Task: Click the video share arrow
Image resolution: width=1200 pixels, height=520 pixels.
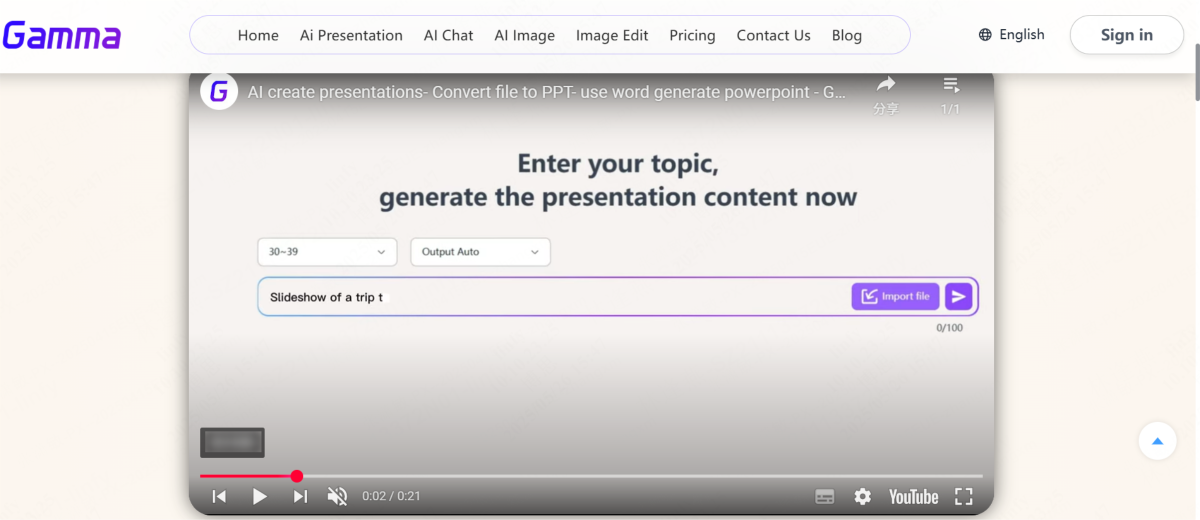Action: (x=885, y=86)
